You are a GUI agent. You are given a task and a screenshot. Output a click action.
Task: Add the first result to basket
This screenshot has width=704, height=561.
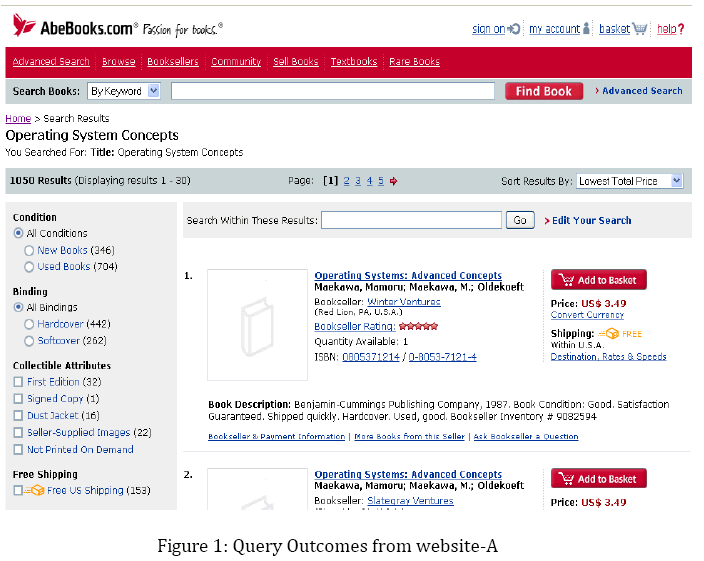pyautogui.click(x=598, y=280)
